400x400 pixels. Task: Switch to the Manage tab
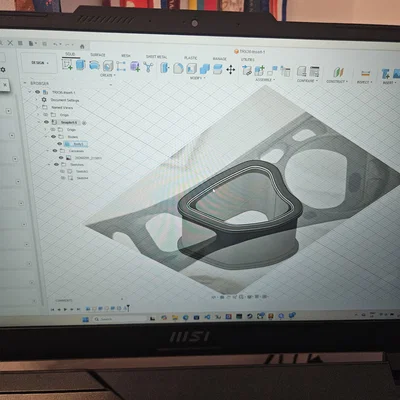tap(220, 59)
